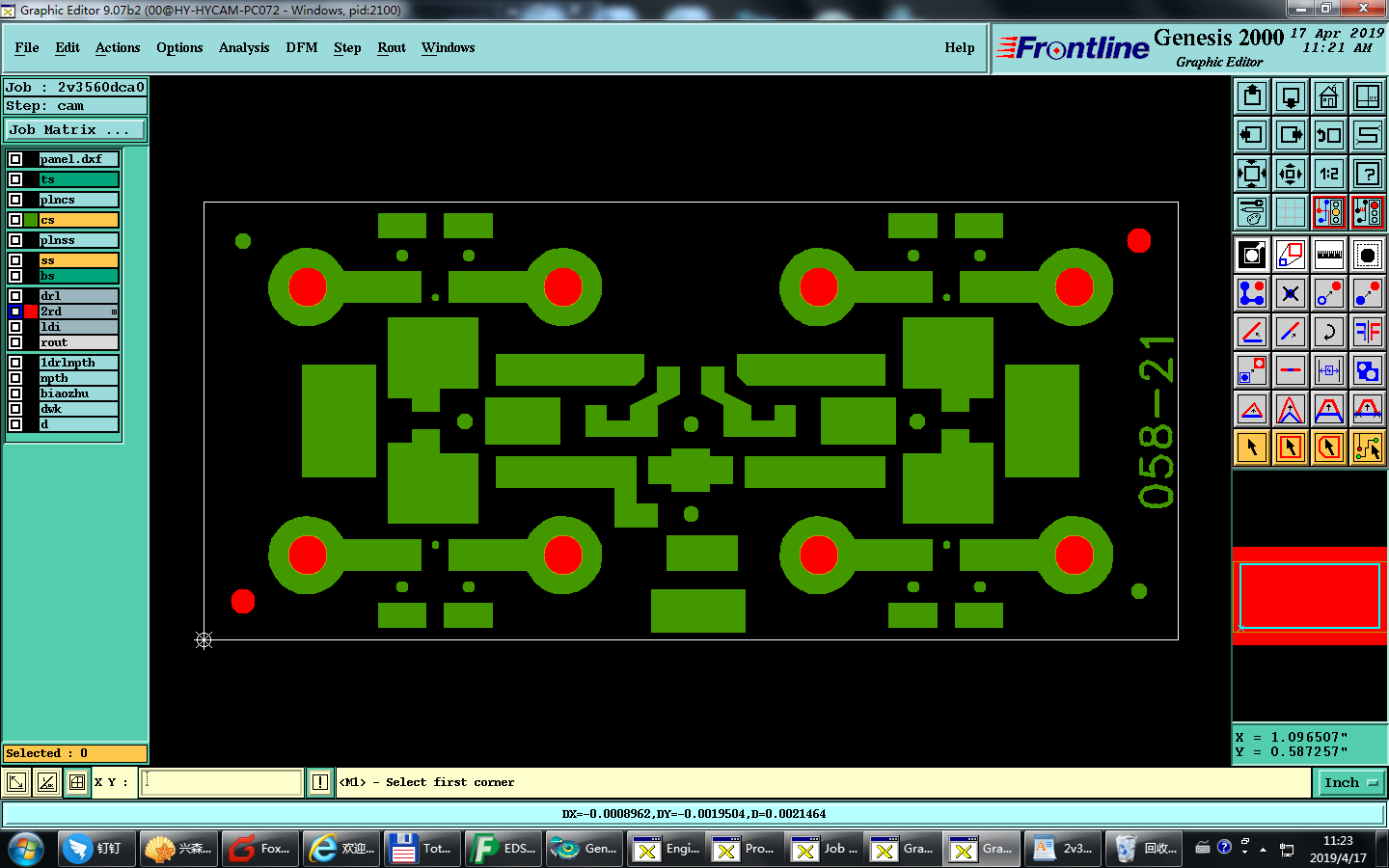This screenshot has height=868, width=1389.
Task: Toggle the ss layer checkbox
Action: tap(15, 260)
